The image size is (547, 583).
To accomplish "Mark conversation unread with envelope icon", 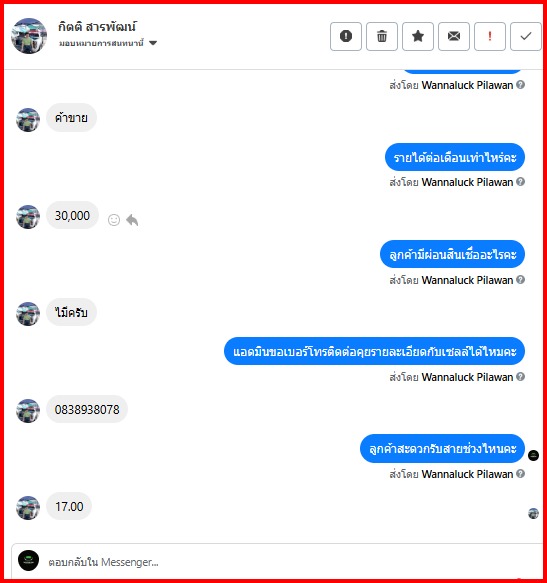I will (454, 36).
